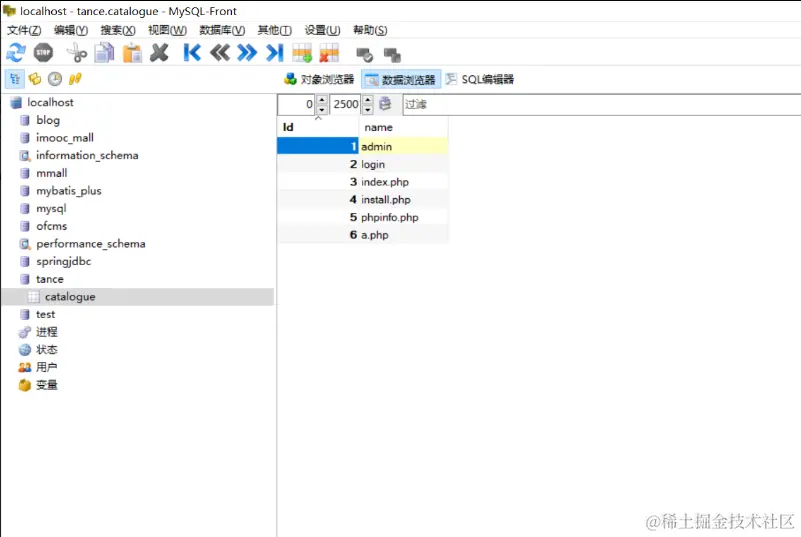Click the limit field showing 2500
Image resolution: width=801 pixels, height=537 pixels.
pyautogui.click(x=346, y=104)
